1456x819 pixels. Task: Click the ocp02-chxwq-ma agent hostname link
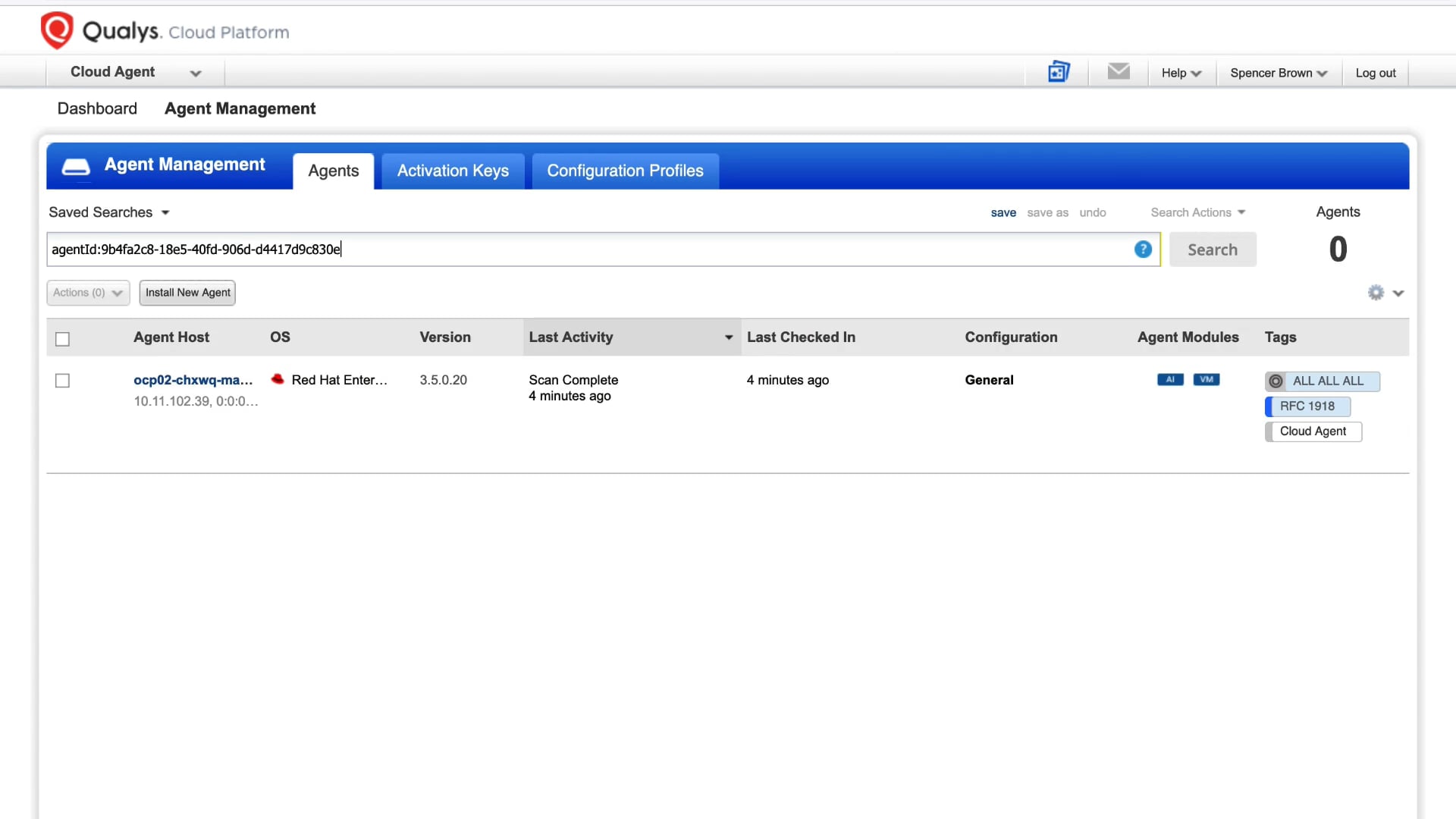pos(192,380)
